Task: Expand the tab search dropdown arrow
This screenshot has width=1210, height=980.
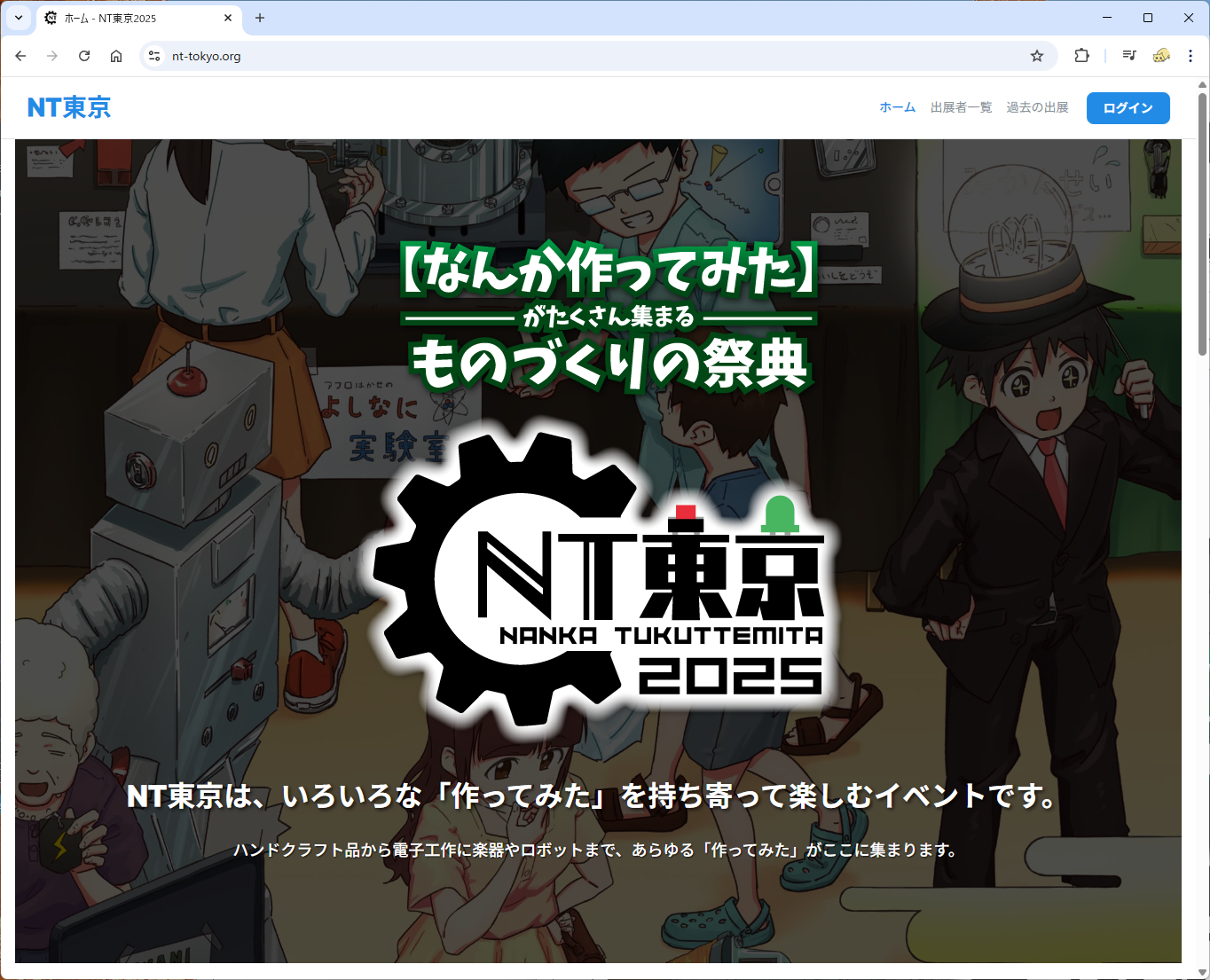Action: point(19,18)
